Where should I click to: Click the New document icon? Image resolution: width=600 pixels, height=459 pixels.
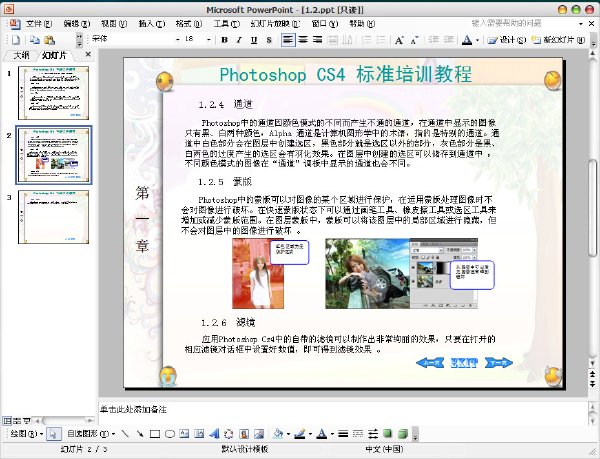pos(16,40)
